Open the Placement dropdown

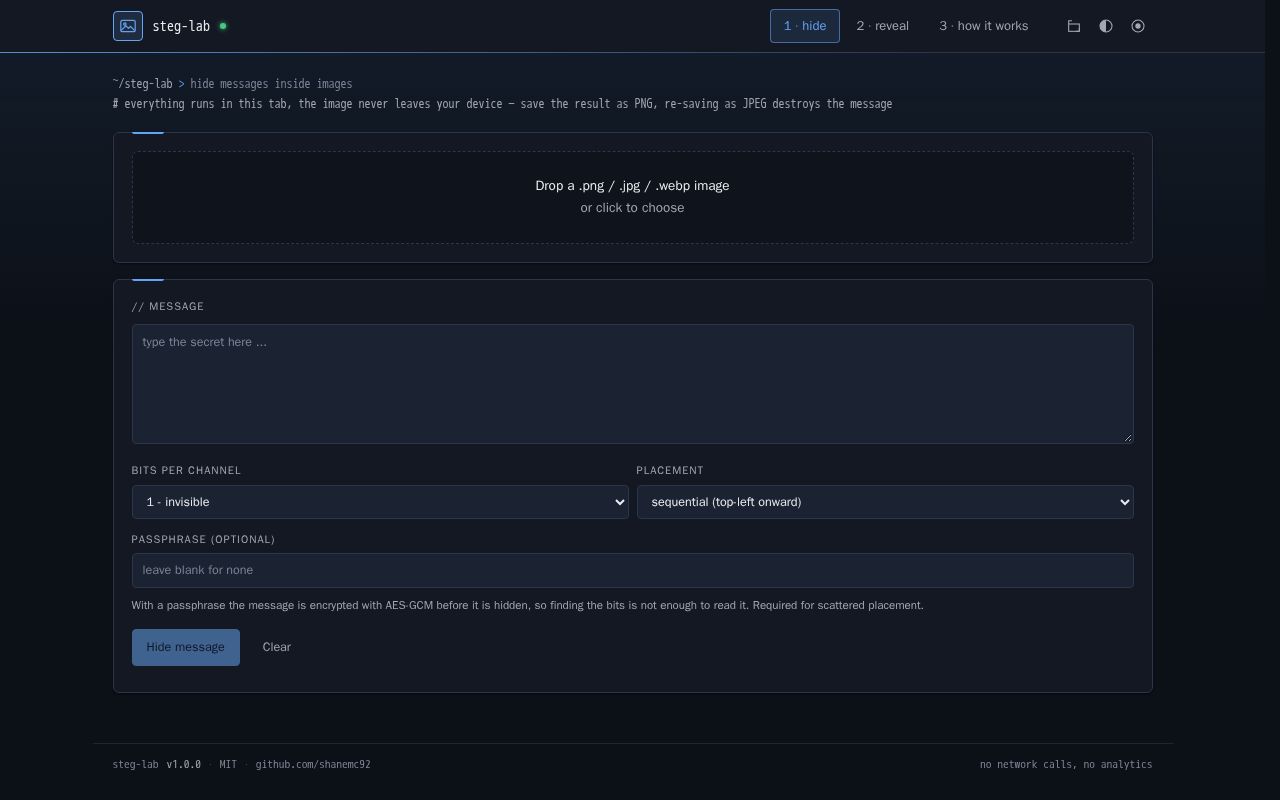pos(885,502)
